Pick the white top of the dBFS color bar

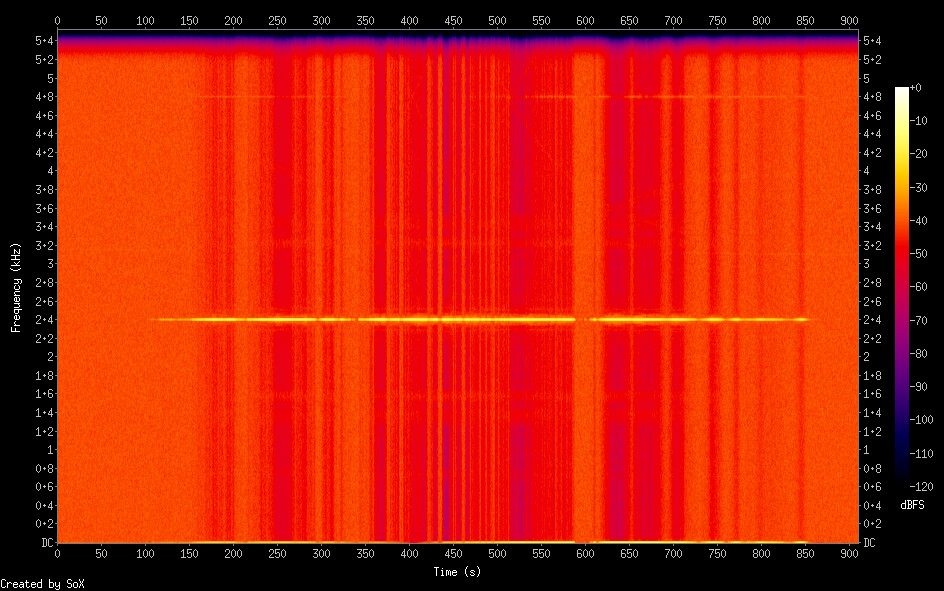coord(902,91)
